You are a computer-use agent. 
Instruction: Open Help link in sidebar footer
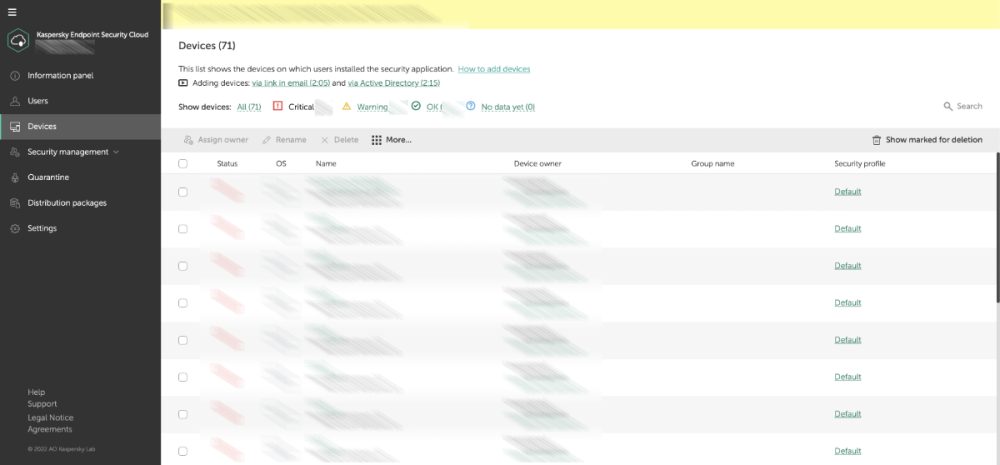tap(36, 392)
